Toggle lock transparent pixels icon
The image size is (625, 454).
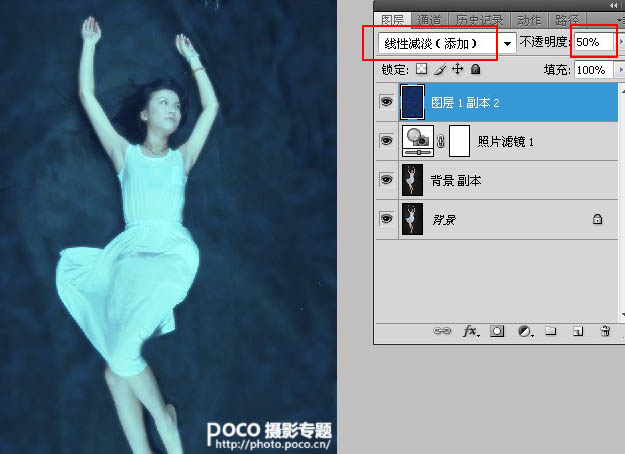[421, 69]
